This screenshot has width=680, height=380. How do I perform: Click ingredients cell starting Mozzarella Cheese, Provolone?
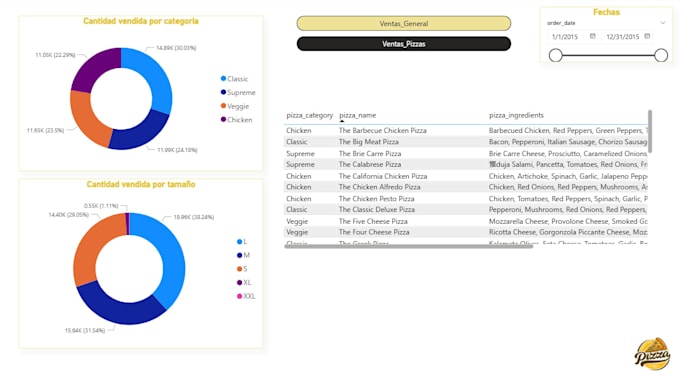pos(568,221)
